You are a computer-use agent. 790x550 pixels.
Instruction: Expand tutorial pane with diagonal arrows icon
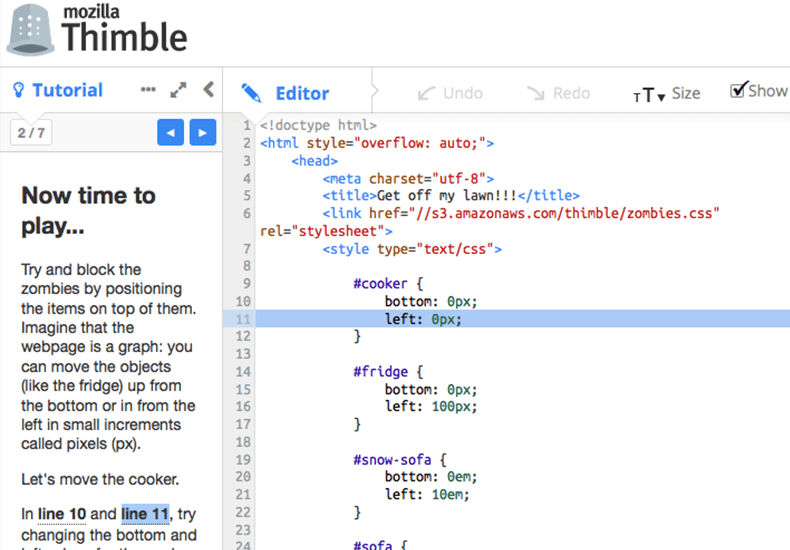tap(178, 90)
